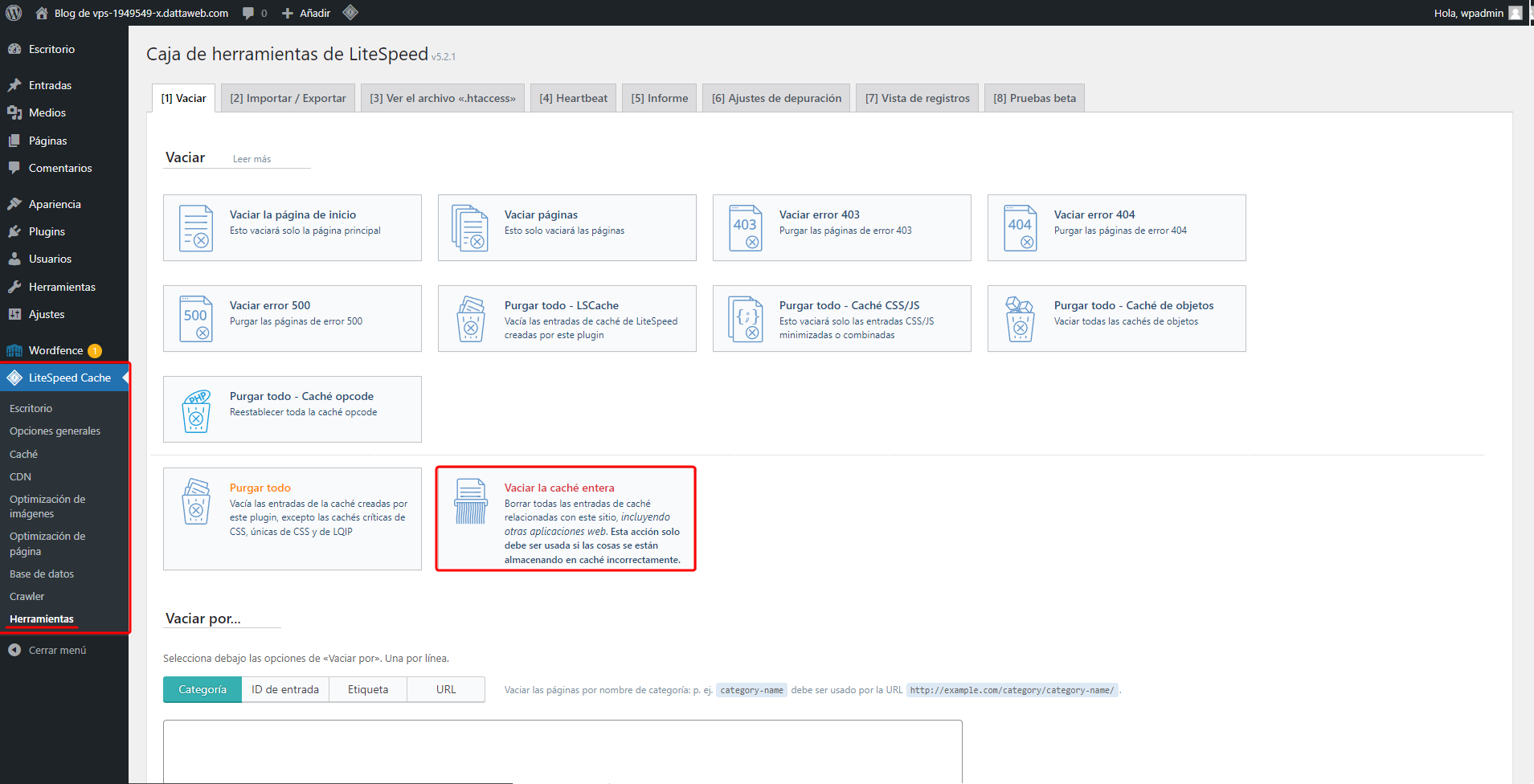Screen dimensions: 1534x784
Task: Click the Apariencia brush icon
Action: click(x=14, y=204)
